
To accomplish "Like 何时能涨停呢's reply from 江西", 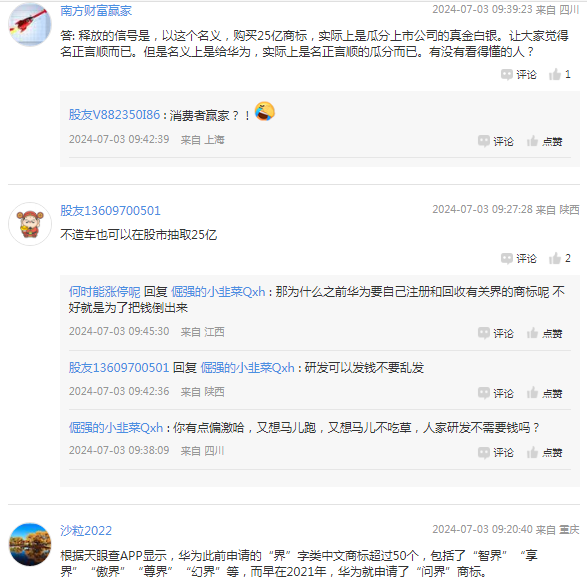I will (544, 333).
